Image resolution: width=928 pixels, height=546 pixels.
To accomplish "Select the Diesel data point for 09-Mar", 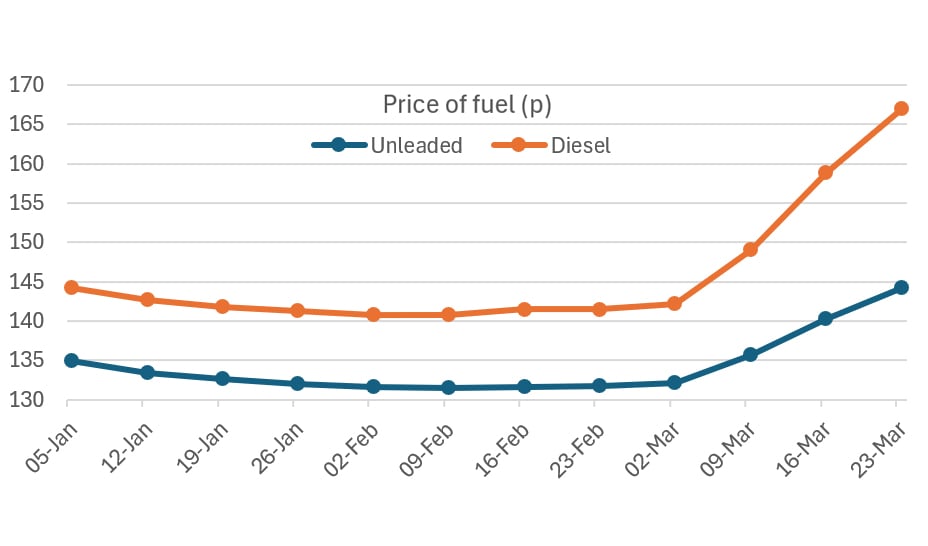I will pyautogui.click(x=750, y=249).
